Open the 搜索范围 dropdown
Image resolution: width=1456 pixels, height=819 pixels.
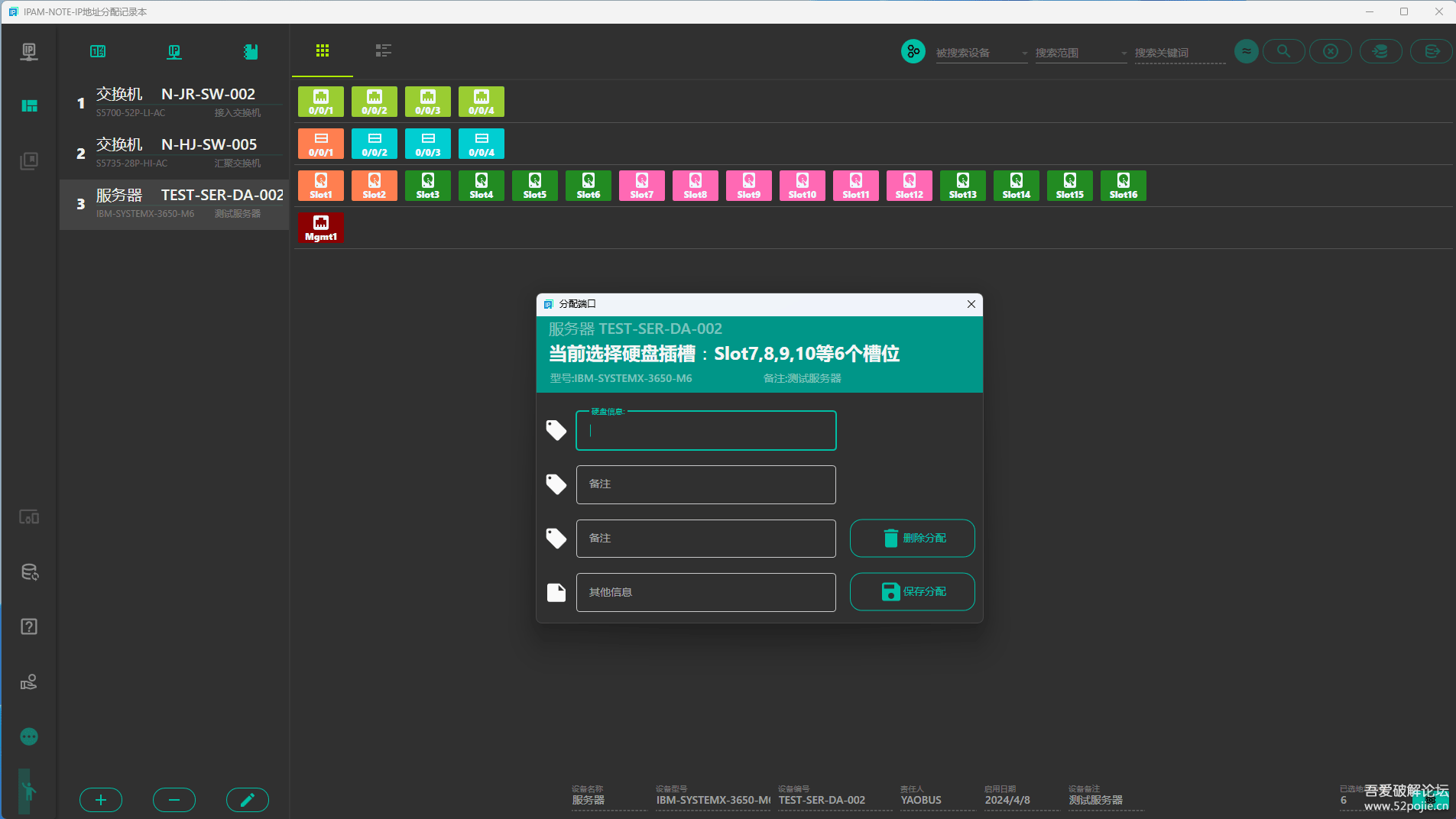tap(1081, 53)
